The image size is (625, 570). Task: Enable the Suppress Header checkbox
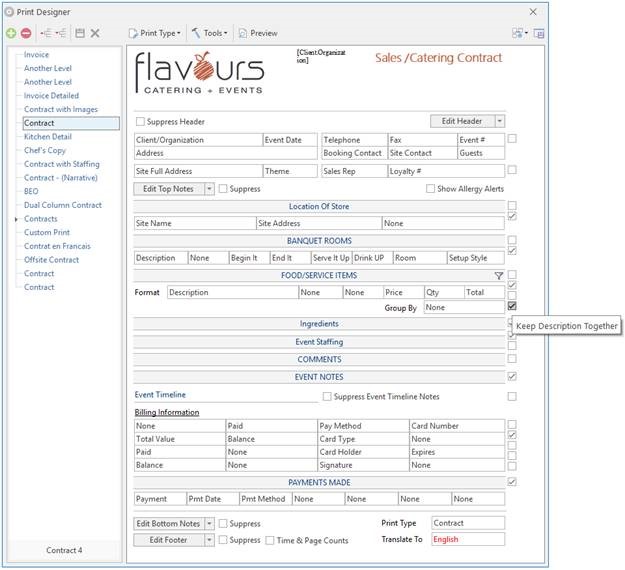pyautogui.click(x=140, y=122)
